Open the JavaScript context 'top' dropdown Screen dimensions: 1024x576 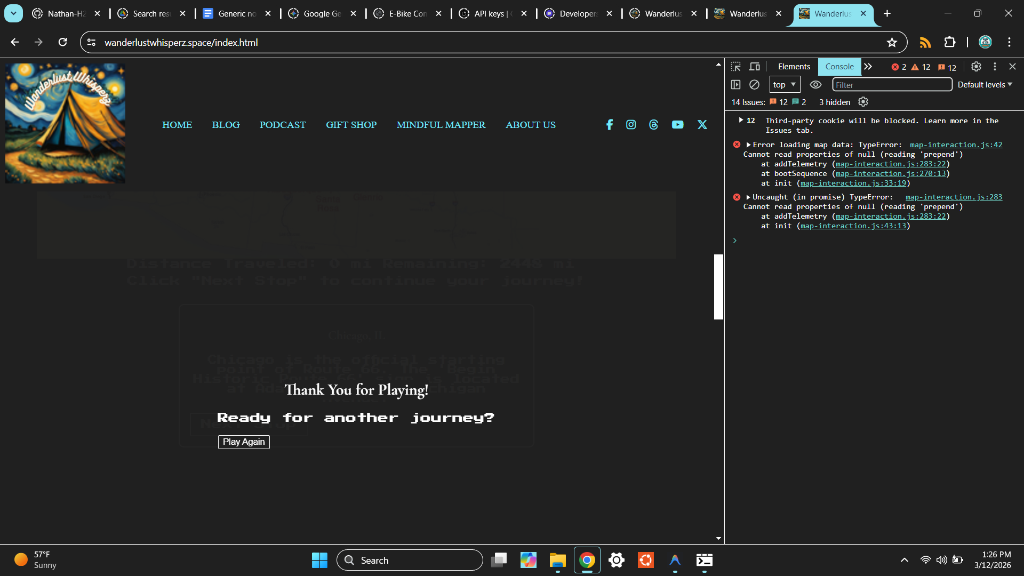tap(784, 85)
